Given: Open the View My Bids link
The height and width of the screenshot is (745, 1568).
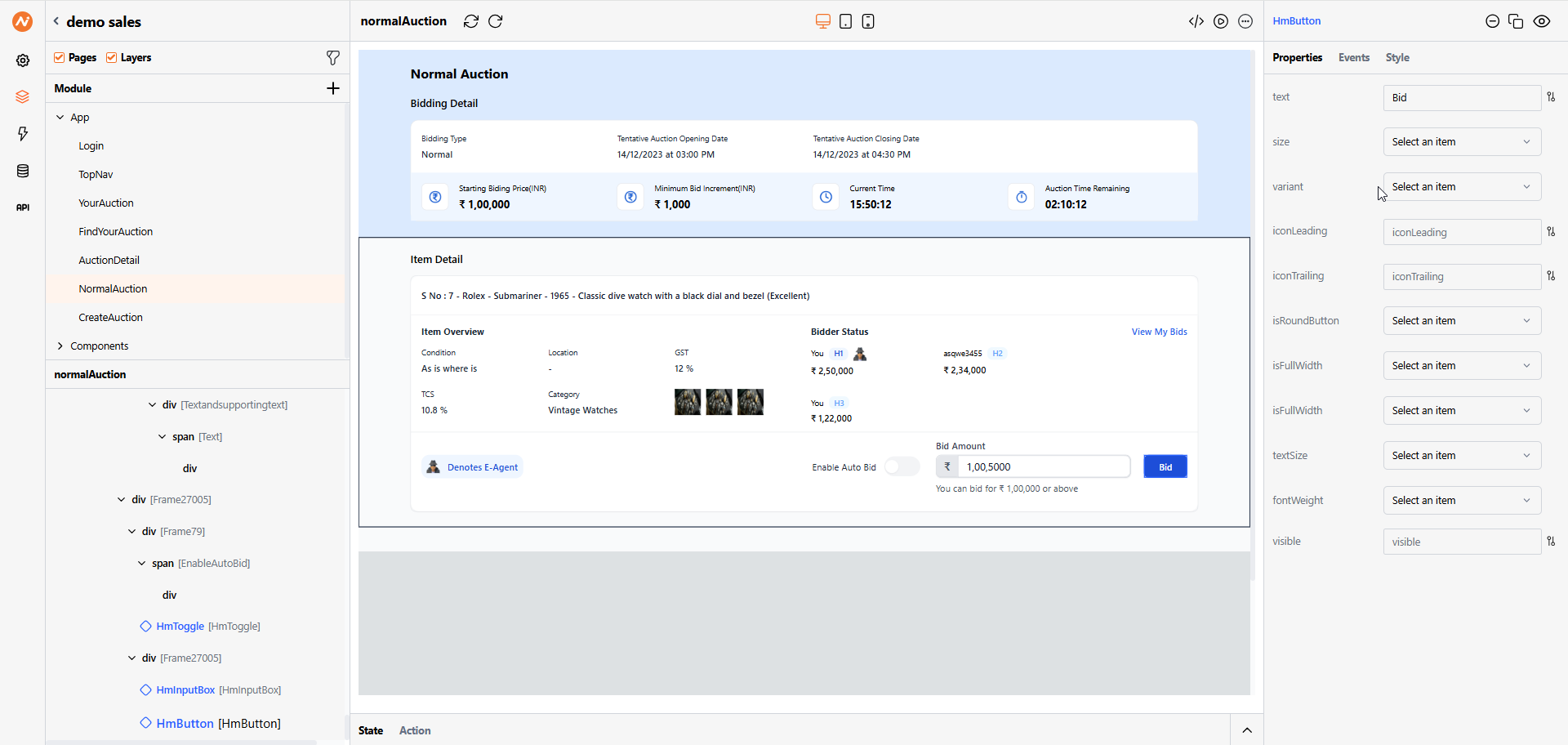Looking at the screenshot, I should click(1159, 332).
